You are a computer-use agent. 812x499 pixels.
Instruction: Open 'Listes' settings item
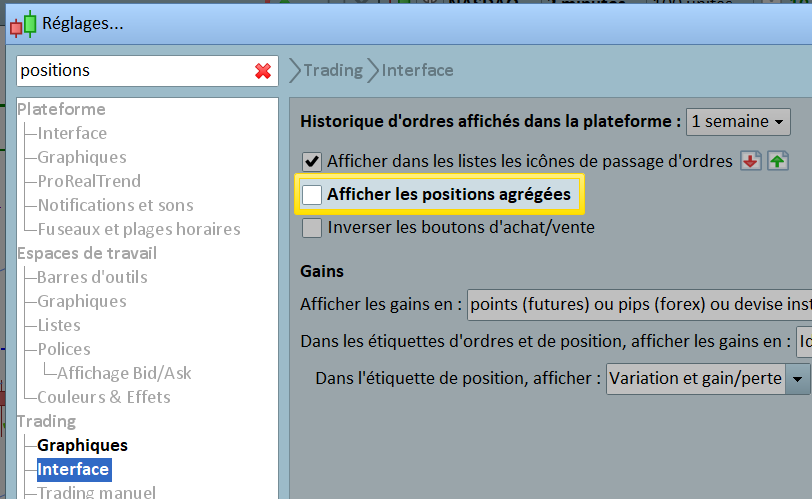tap(59, 325)
